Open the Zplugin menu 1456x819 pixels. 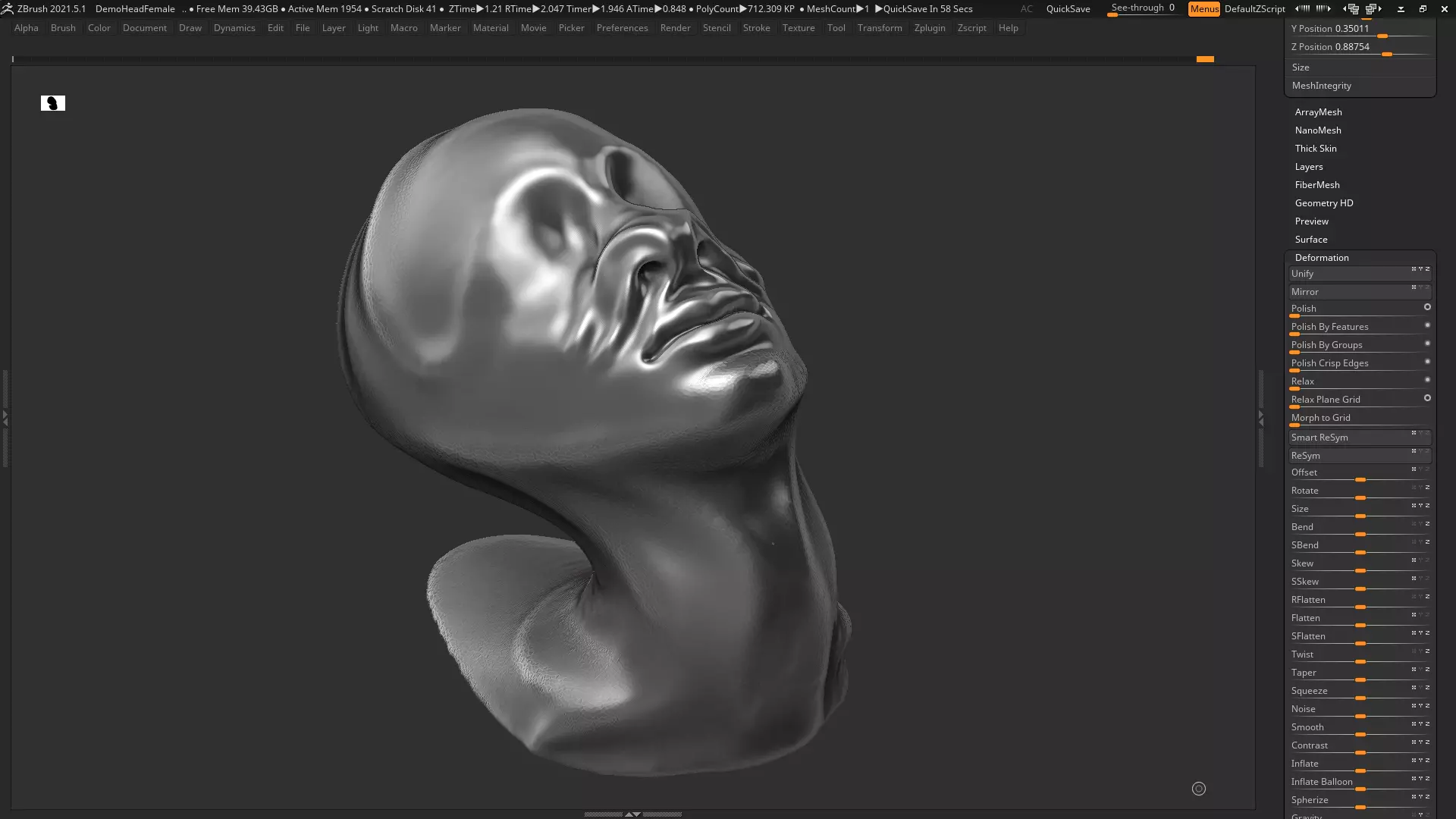tap(930, 28)
